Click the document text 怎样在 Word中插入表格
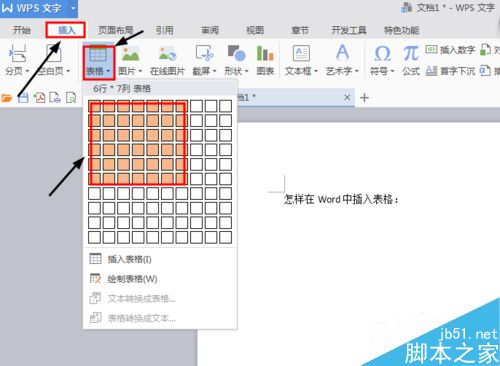The width and height of the screenshot is (500, 366). [341, 199]
